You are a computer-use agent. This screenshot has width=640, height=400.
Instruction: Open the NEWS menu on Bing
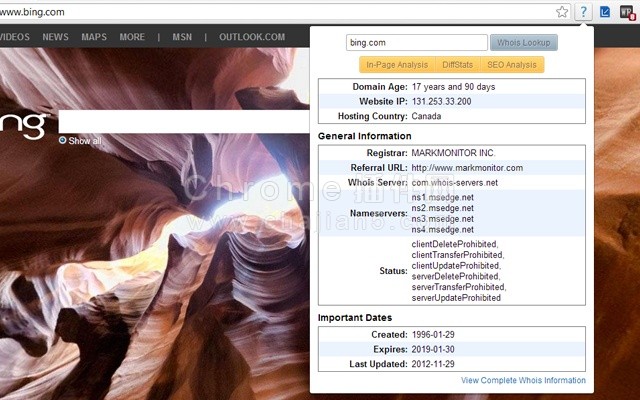(56, 37)
